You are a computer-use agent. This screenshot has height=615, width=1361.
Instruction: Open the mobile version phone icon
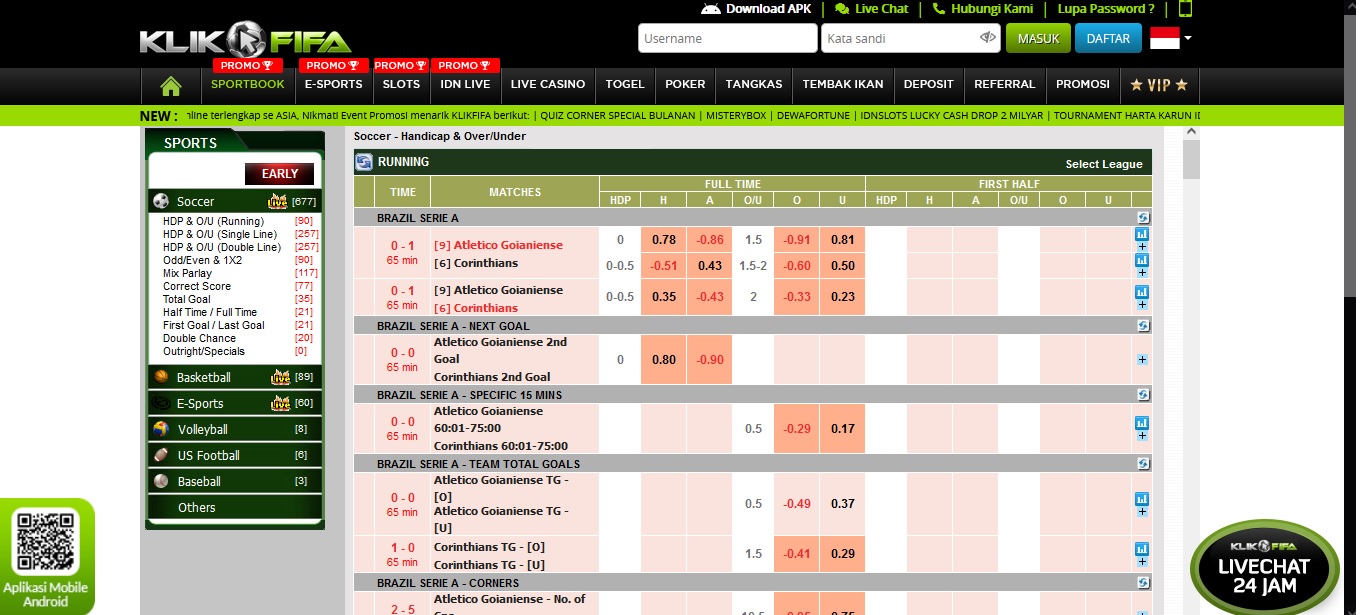point(1186,9)
